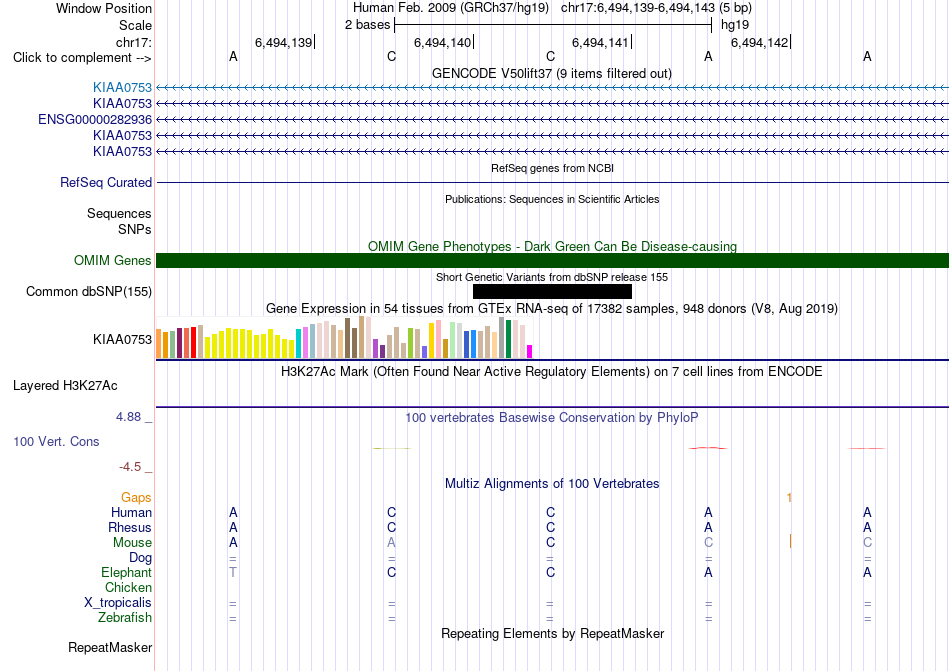Viewport: 950px width, 671px height.
Task: Click the OMIM Gene Phenotypes track title
Action: pyautogui.click(x=553, y=246)
